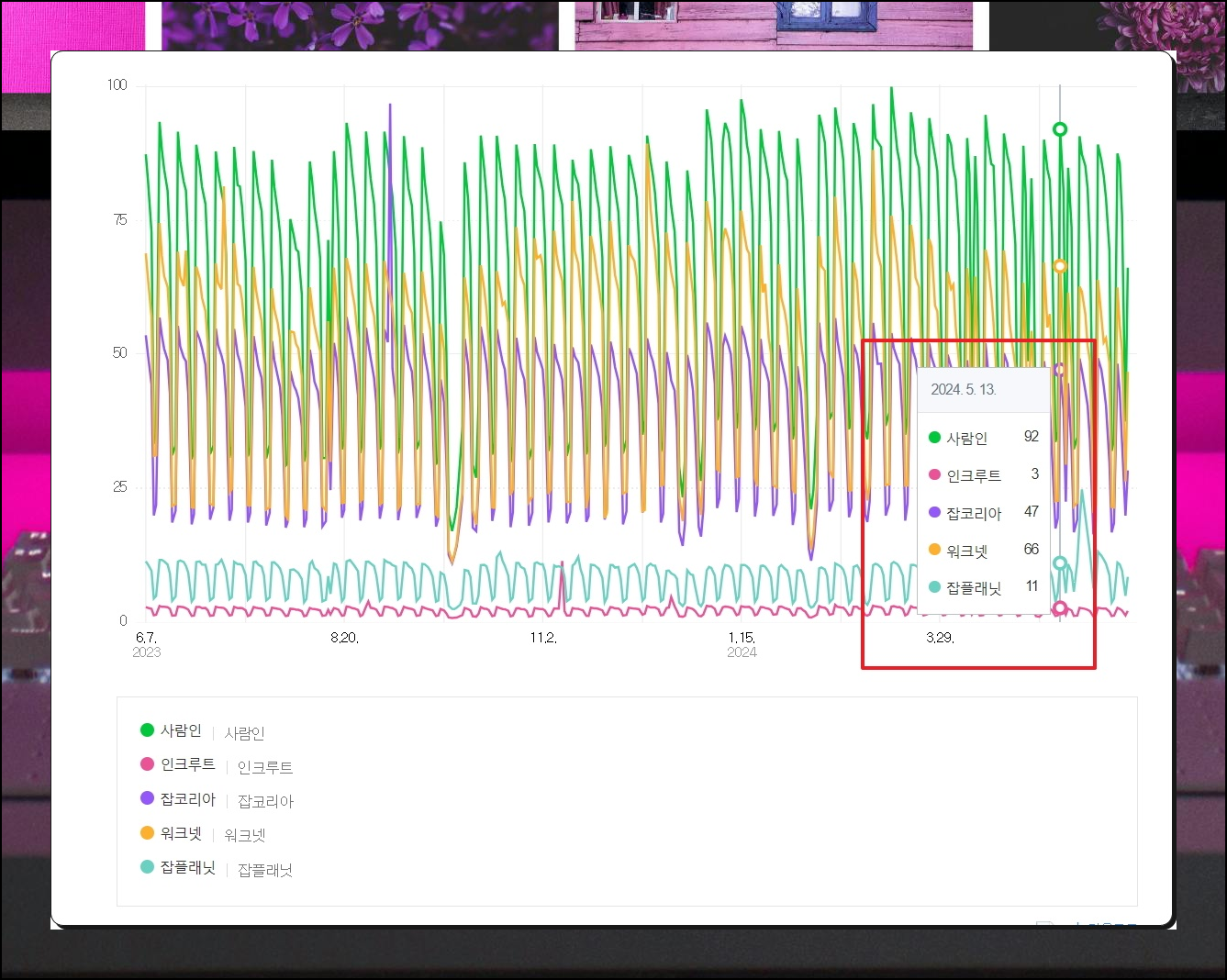The image size is (1227, 980).
Task: Click the 25 y-axis label
Action: click(x=120, y=487)
